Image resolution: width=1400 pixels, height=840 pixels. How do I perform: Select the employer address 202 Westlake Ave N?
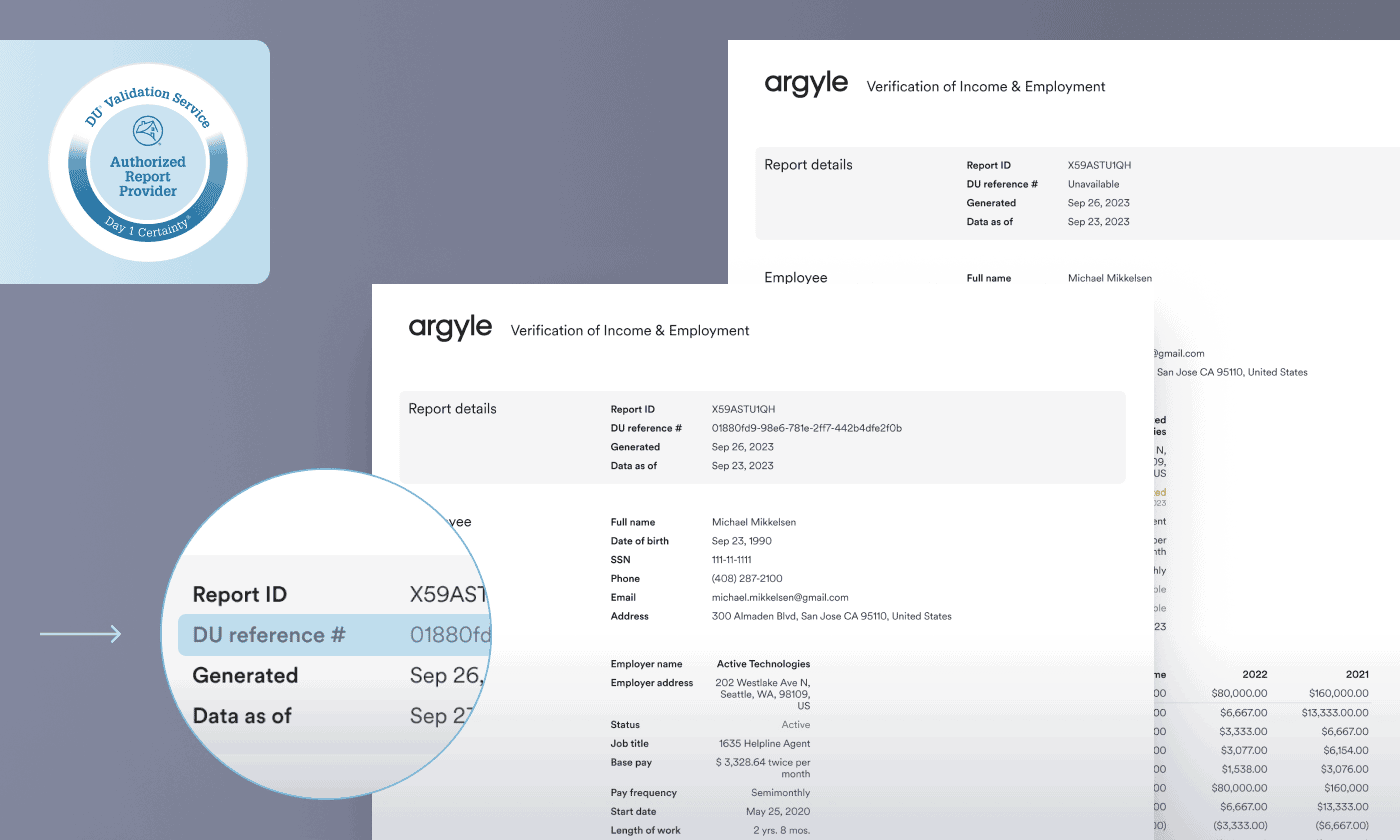[763, 694]
